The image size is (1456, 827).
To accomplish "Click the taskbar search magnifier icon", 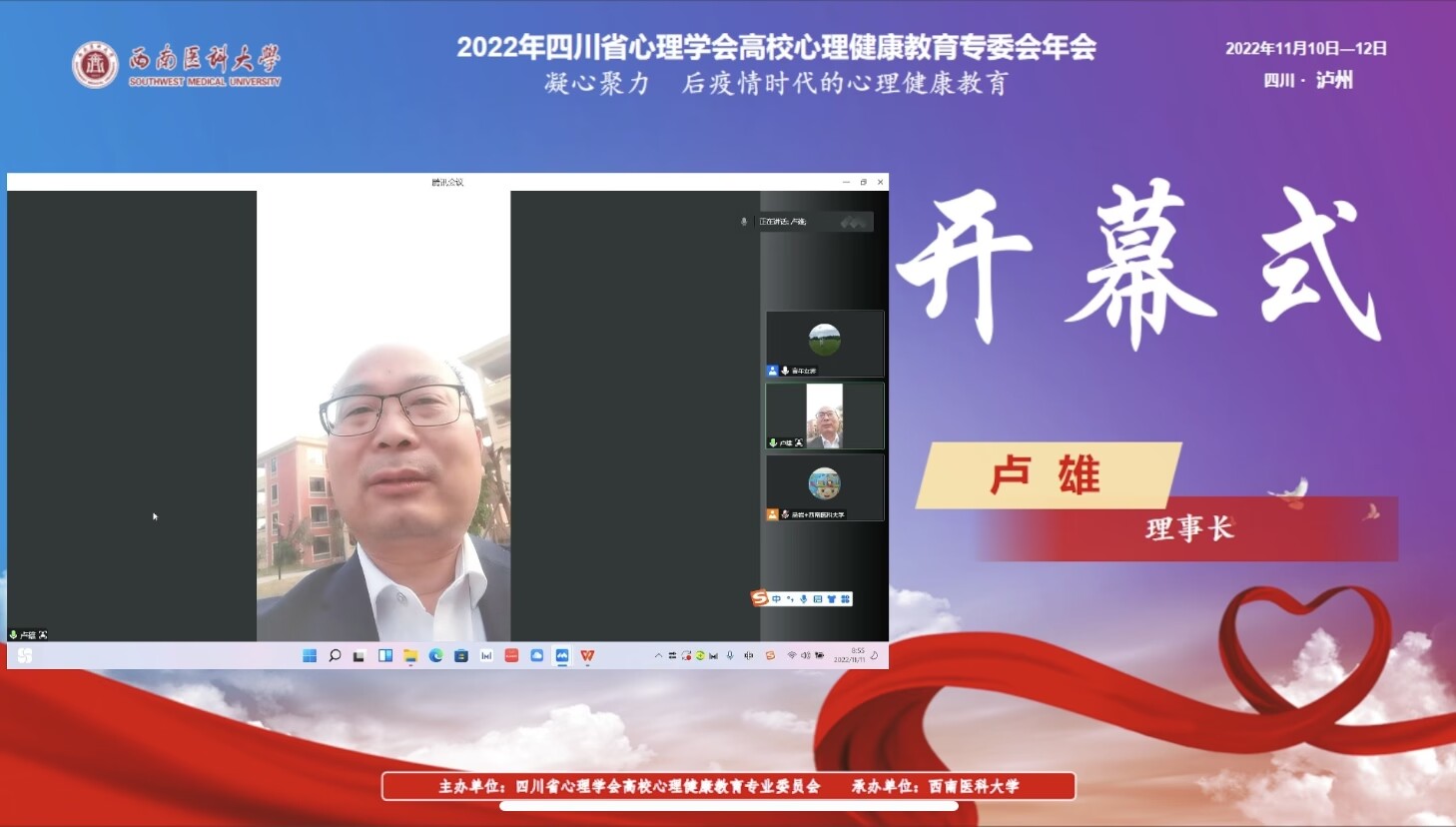I will click(x=335, y=655).
